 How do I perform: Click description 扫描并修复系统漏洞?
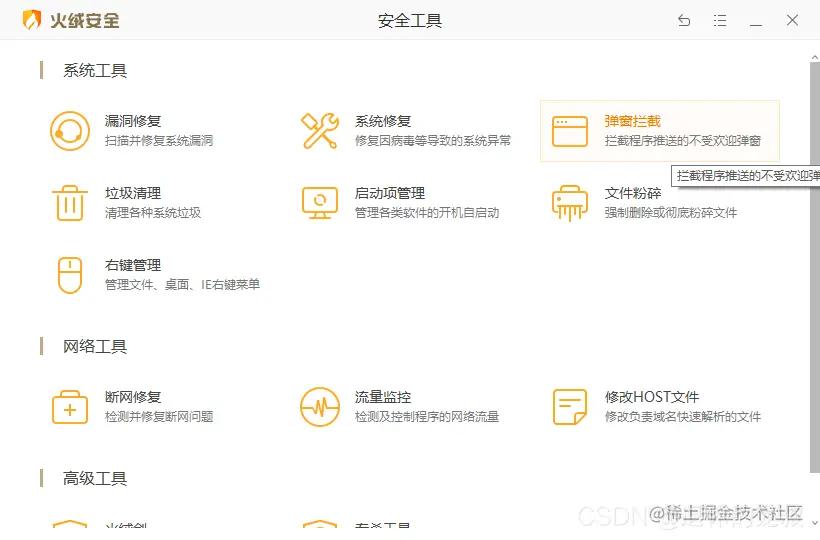click(x=159, y=141)
